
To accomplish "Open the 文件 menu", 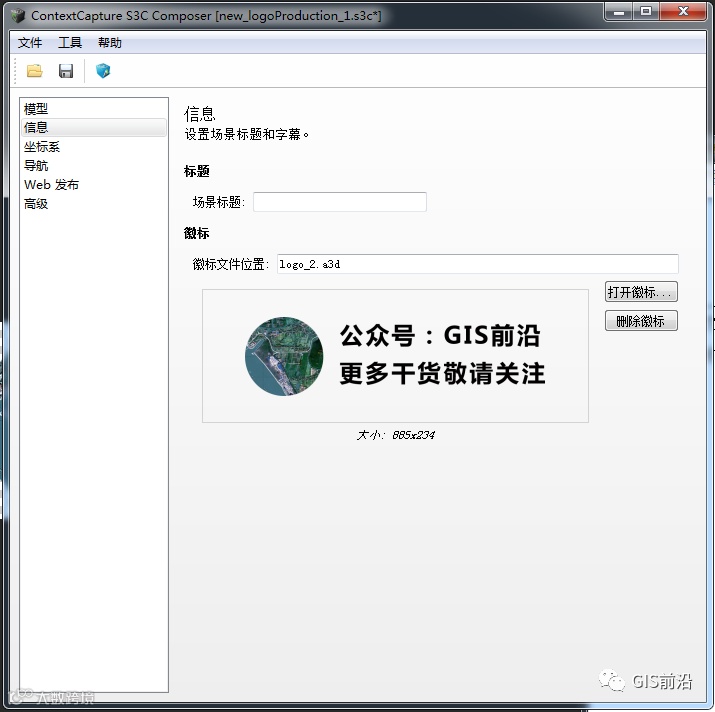I will pyautogui.click(x=30, y=43).
